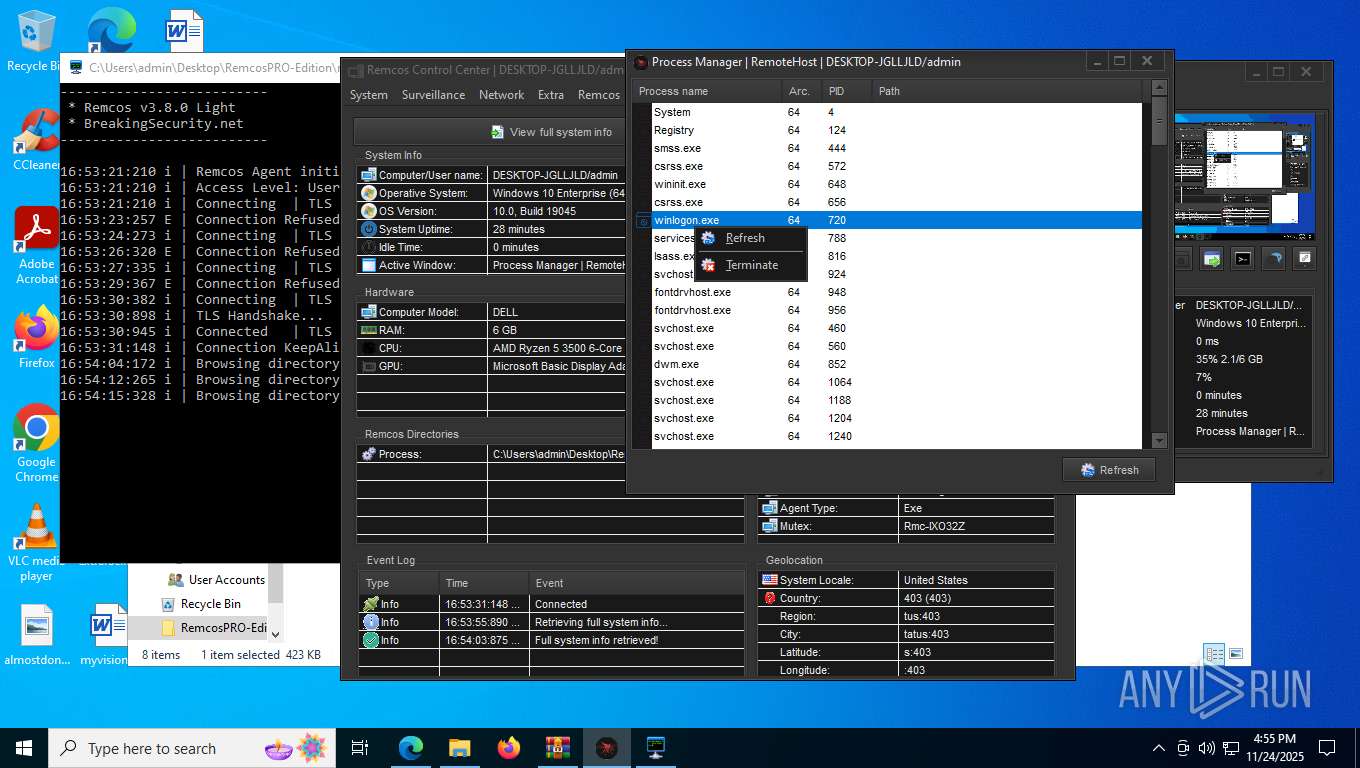This screenshot has height=768, width=1360.
Task: Click the Path column header
Action: pyautogui.click(x=1008, y=91)
